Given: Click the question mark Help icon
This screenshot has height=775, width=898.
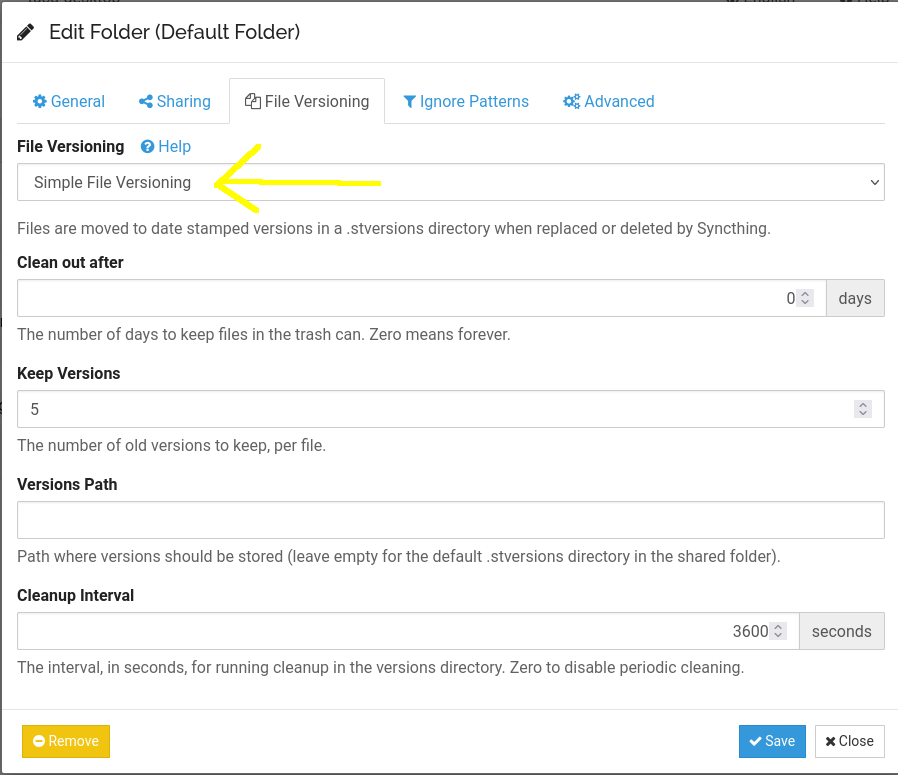Looking at the screenshot, I should (148, 146).
